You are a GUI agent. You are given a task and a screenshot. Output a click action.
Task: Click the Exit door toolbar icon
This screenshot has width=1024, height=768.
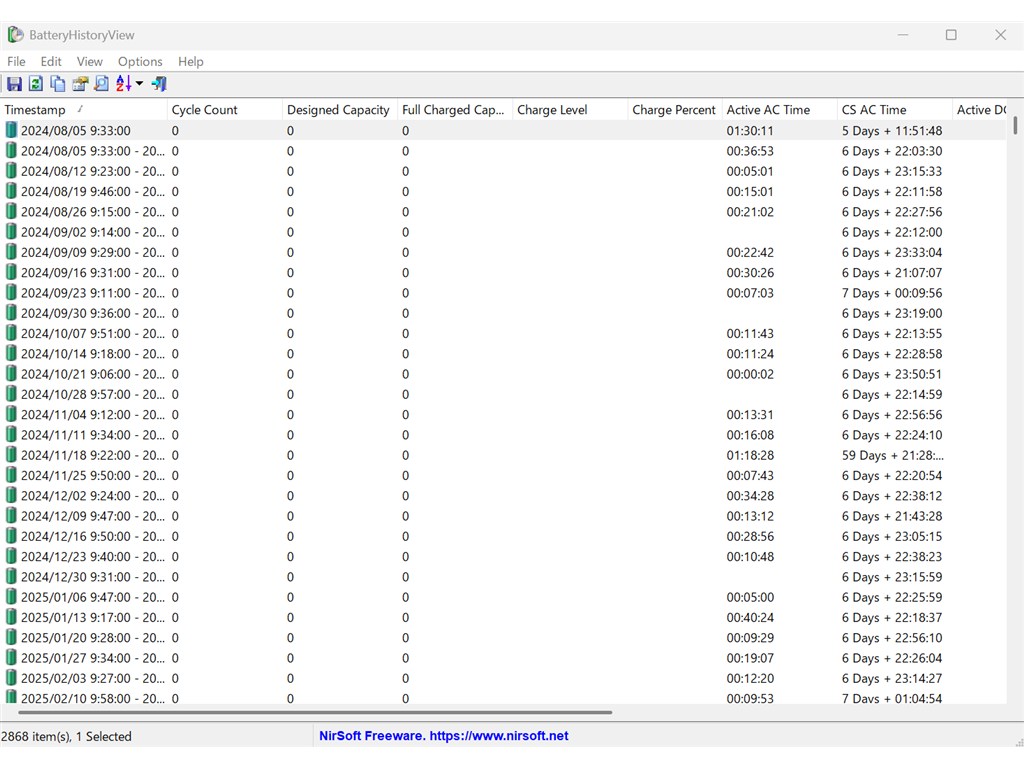159,84
